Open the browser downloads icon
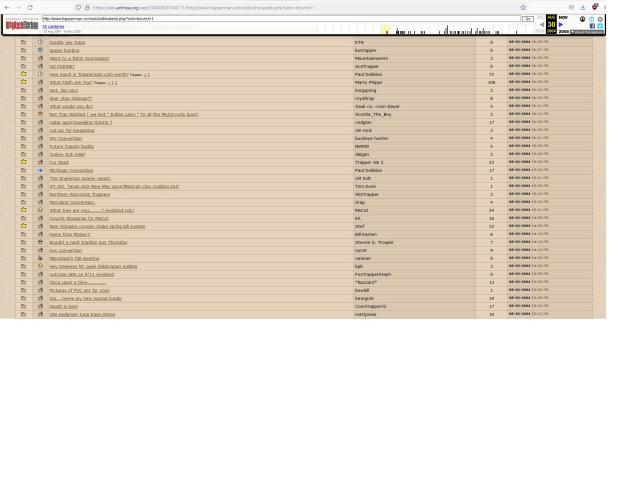The height and width of the screenshot is (480, 640). coord(583,7)
